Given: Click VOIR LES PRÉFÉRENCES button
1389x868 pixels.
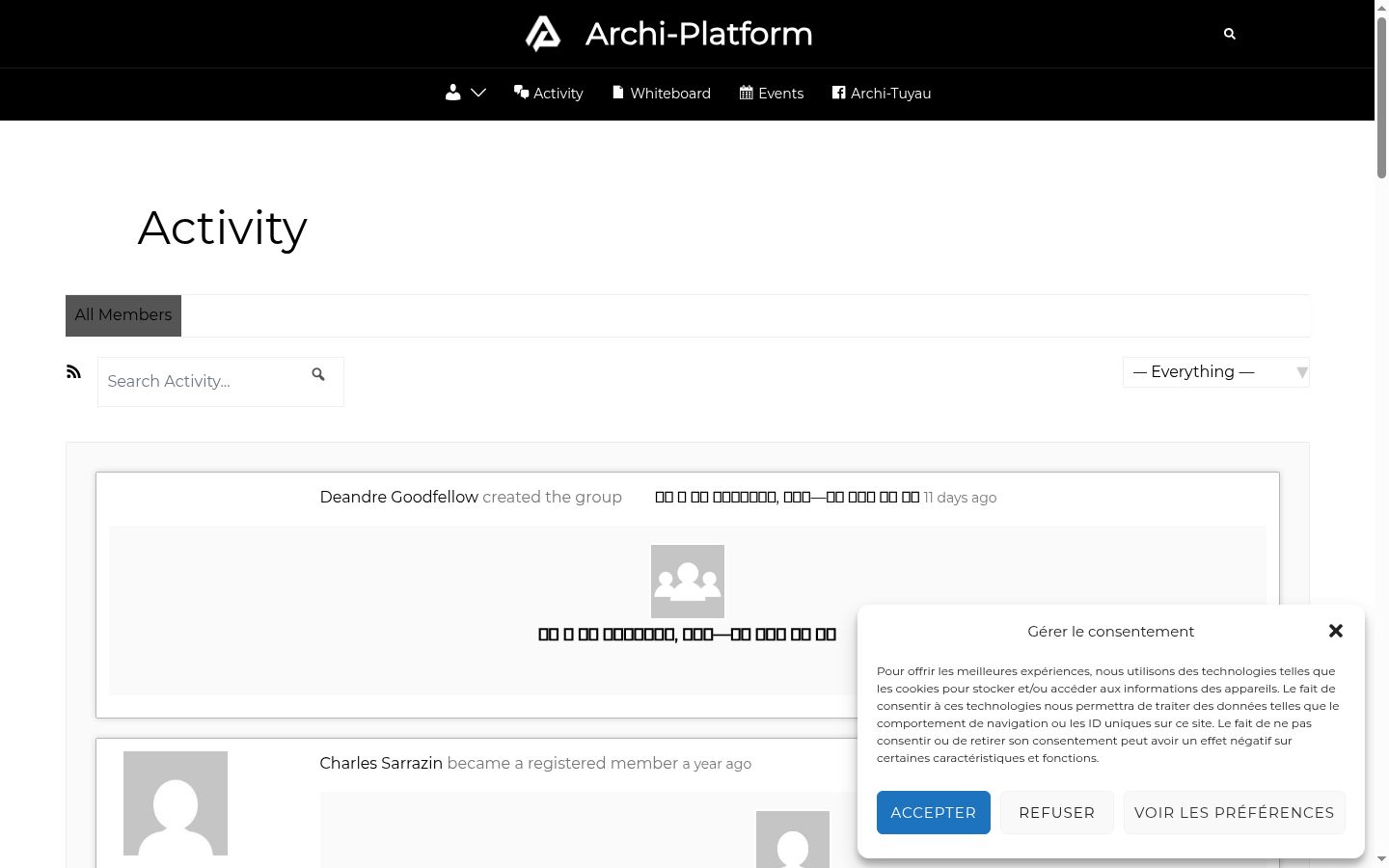Looking at the screenshot, I should [1235, 813].
